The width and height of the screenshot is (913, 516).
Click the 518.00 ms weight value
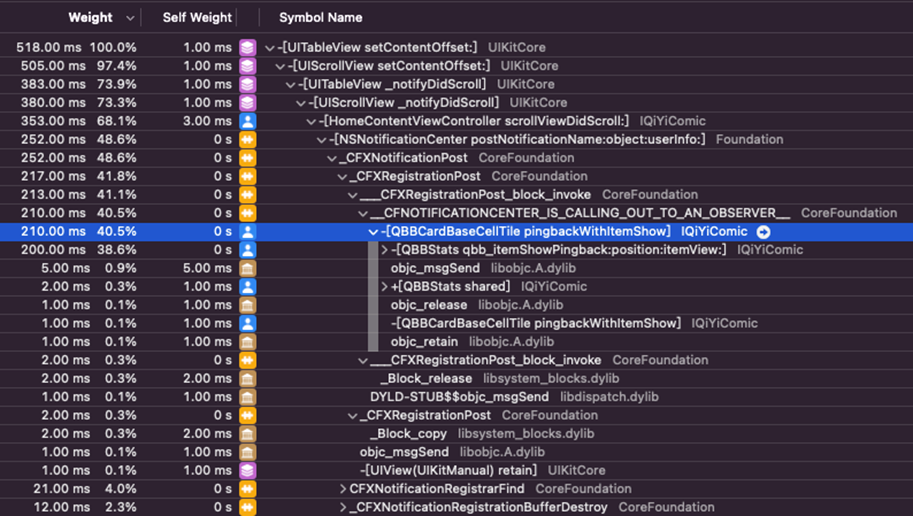tap(51, 47)
